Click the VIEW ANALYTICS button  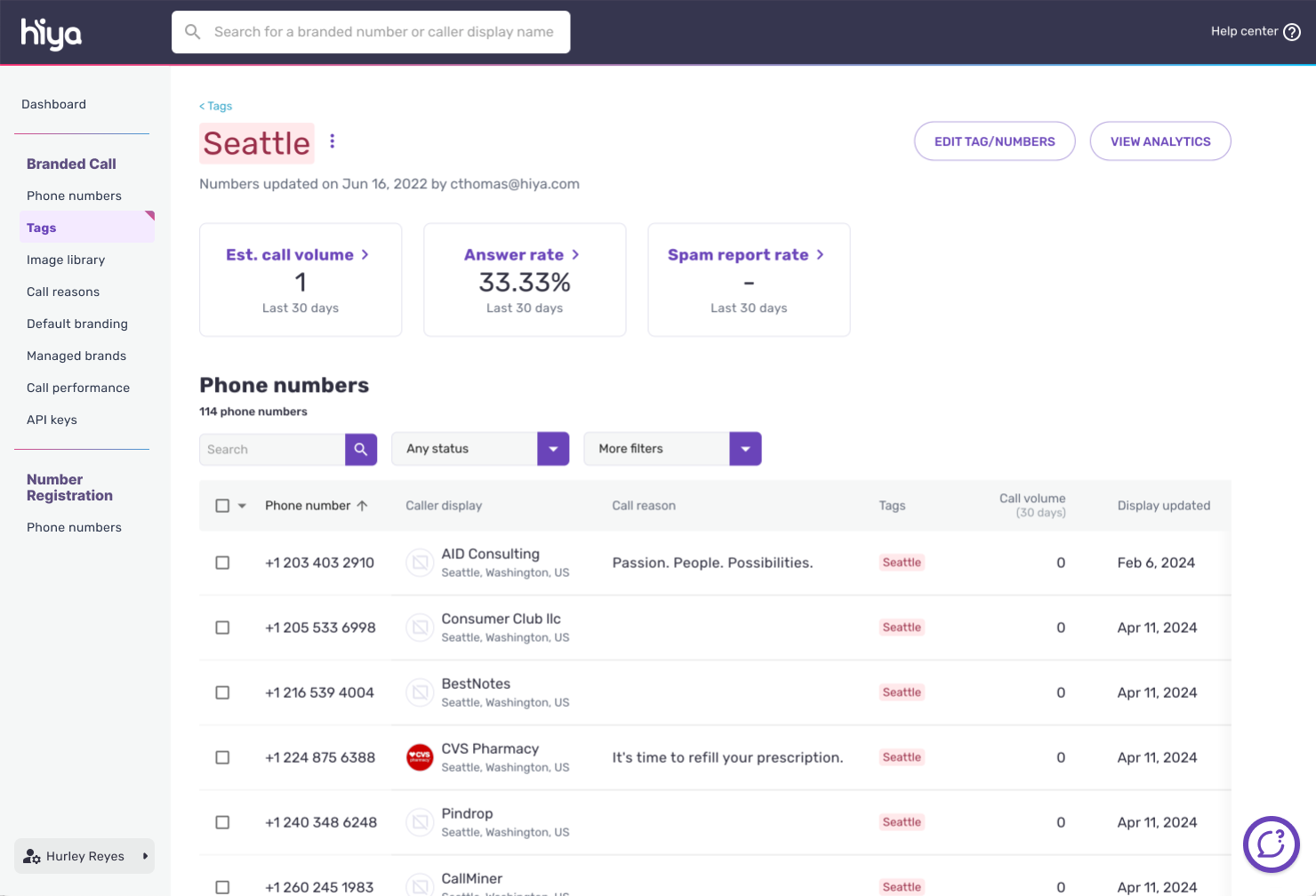tap(1160, 141)
